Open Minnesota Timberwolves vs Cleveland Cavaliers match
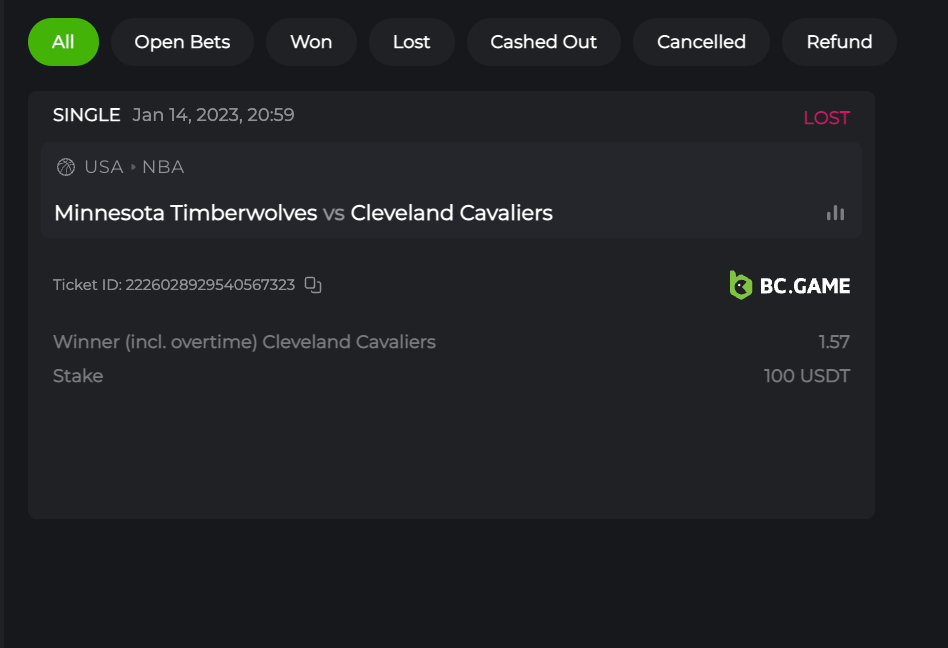Viewport: 948px width, 648px height. (x=303, y=213)
